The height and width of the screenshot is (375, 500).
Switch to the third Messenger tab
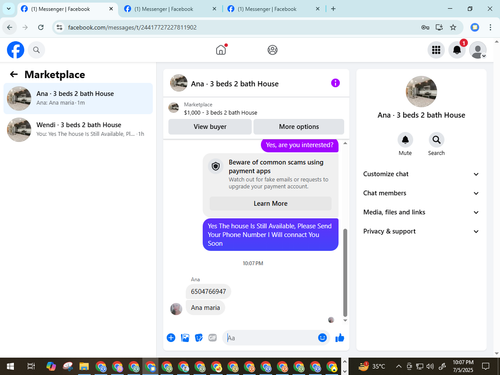click(x=272, y=9)
